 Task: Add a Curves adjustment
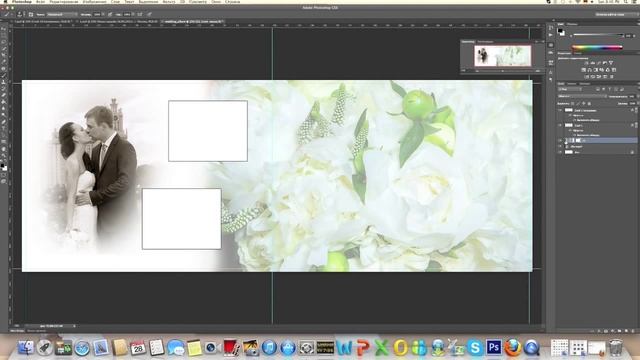pos(598,63)
